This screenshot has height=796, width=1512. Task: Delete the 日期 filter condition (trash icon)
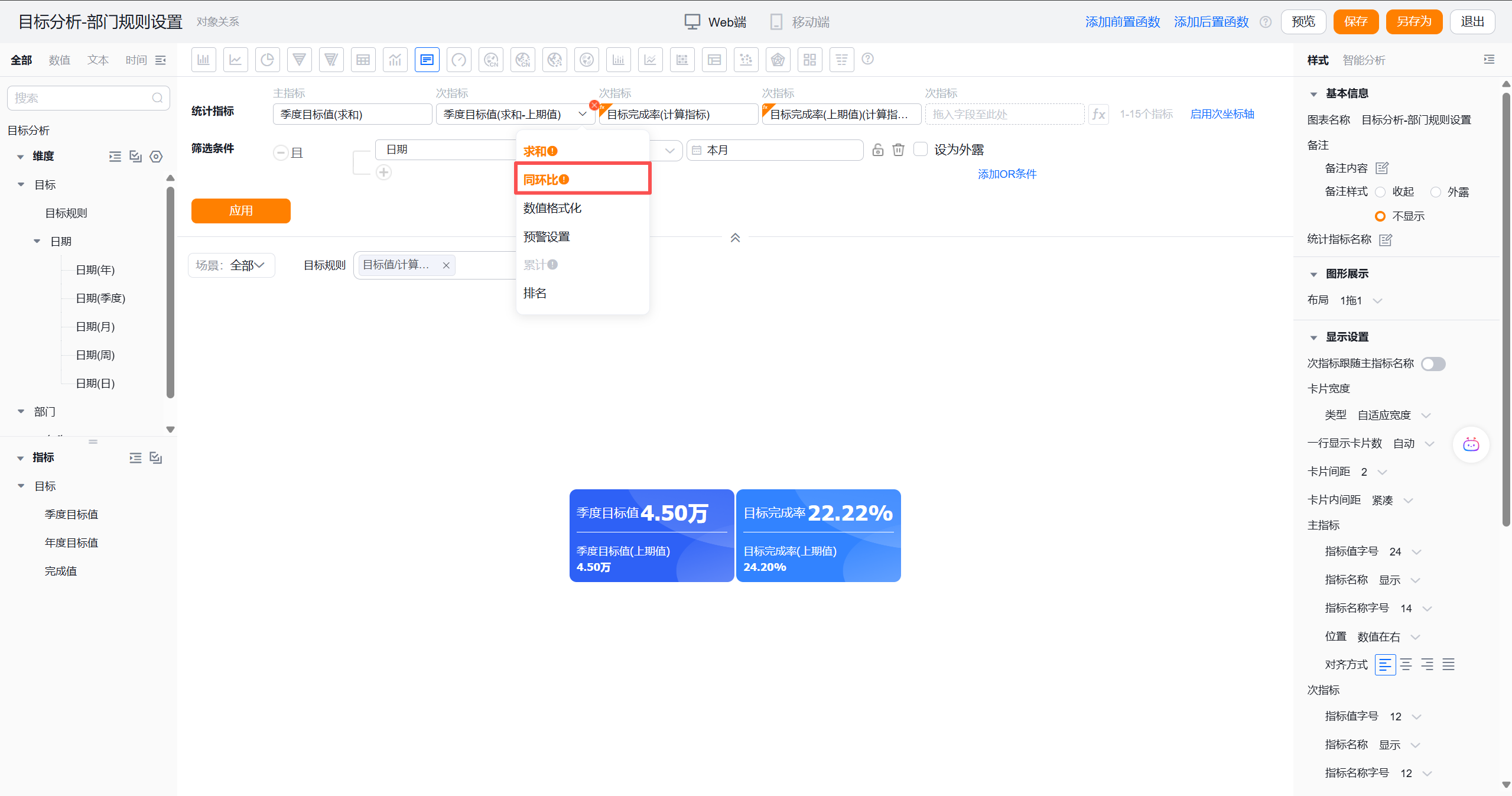click(x=898, y=150)
